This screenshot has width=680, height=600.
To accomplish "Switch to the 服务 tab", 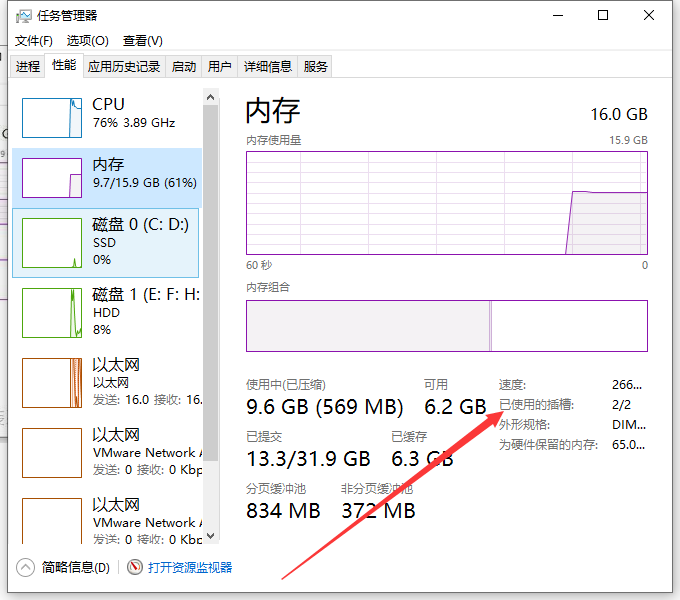I will pos(316,67).
